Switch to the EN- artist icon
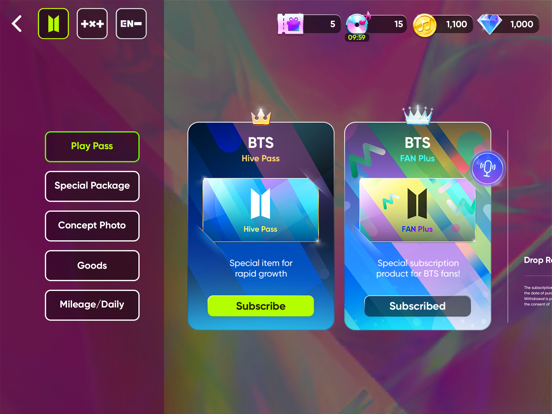This screenshot has height=414, width=552. point(131,24)
